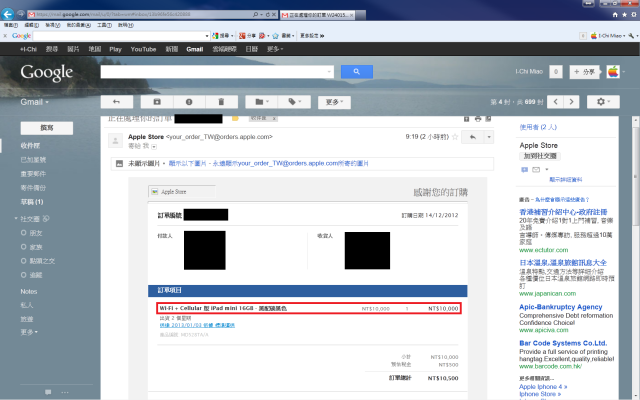Click the 顯示詳細資料 link
640x400 pixels.
[x=566, y=180]
